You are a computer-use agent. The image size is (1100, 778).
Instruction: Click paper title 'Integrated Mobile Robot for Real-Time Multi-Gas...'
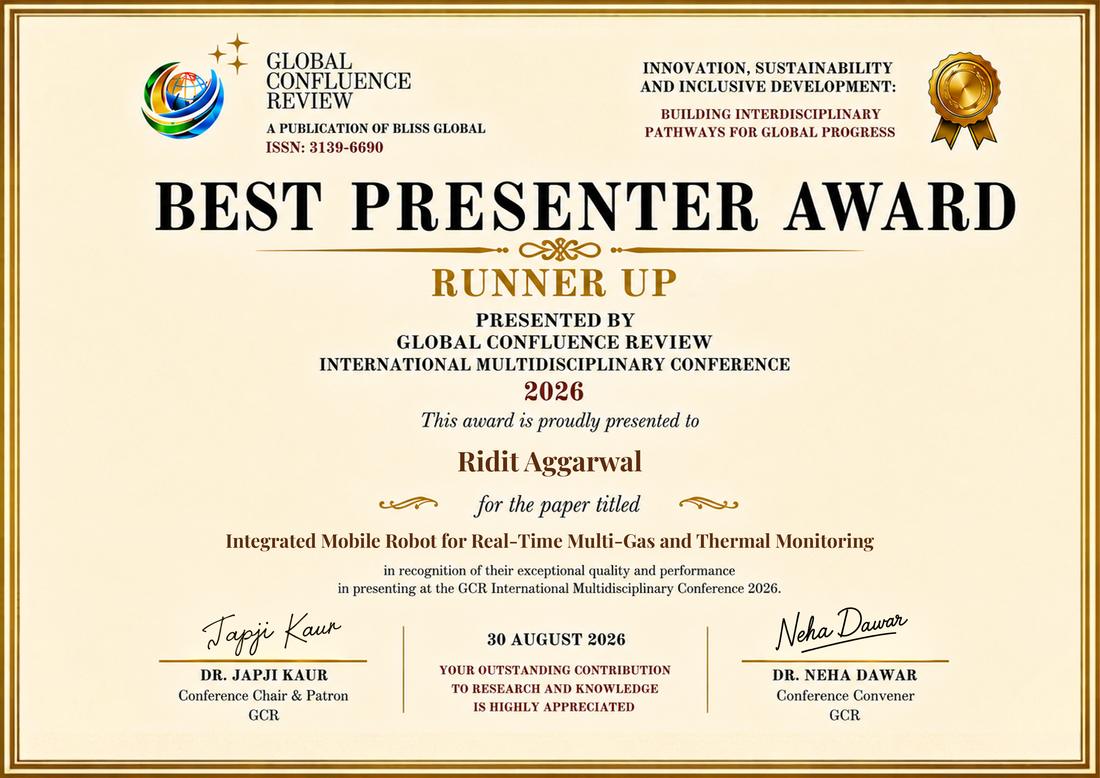pyautogui.click(x=549, y=542)
